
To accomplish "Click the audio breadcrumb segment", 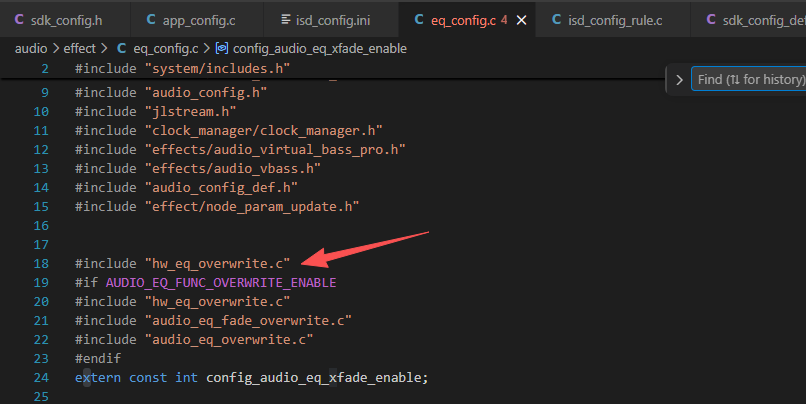I will [x=31, y=48].
